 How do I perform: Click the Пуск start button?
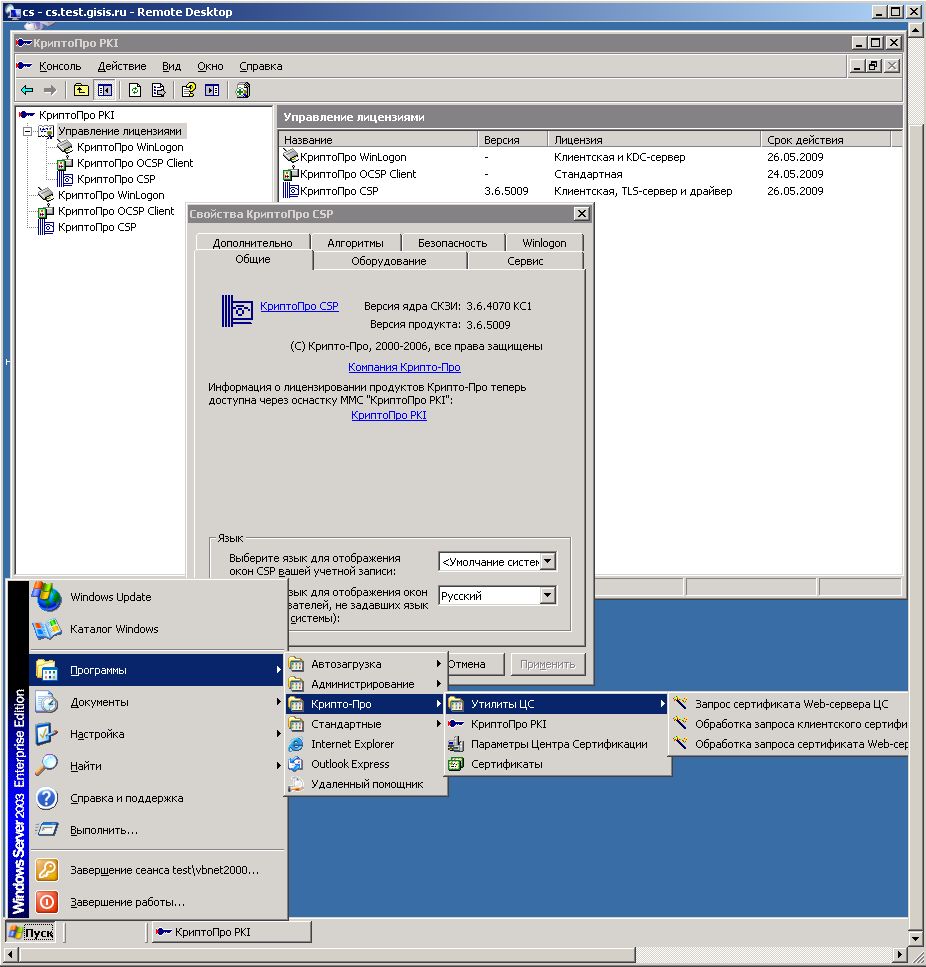point(31,932)
